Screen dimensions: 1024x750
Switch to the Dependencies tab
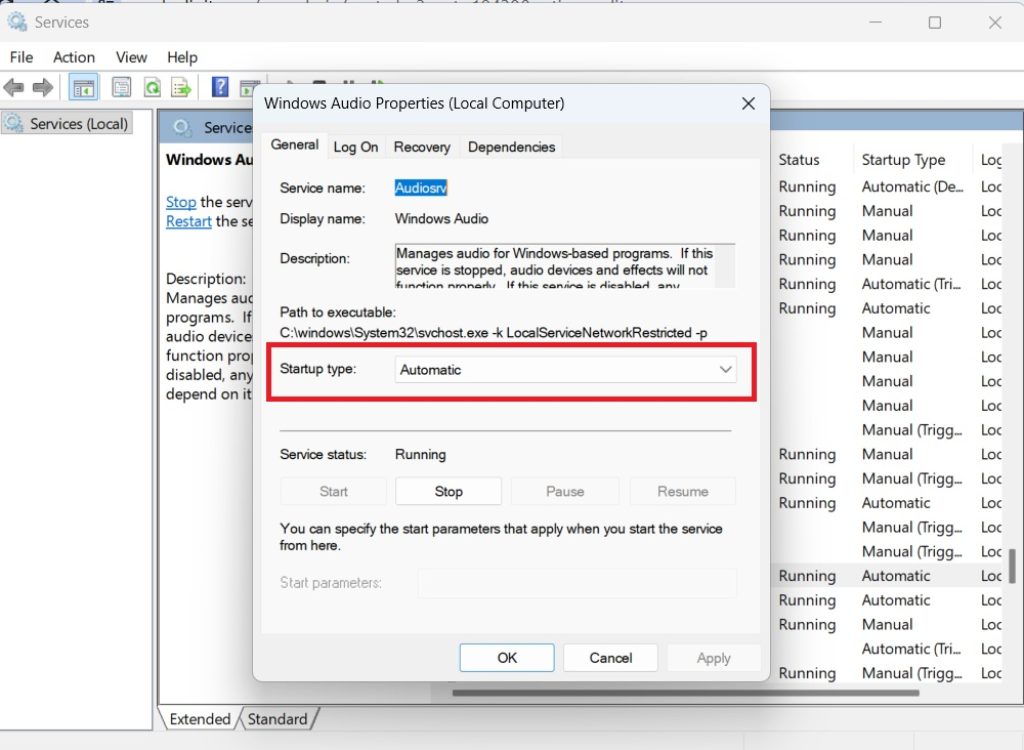pos(511,147)
